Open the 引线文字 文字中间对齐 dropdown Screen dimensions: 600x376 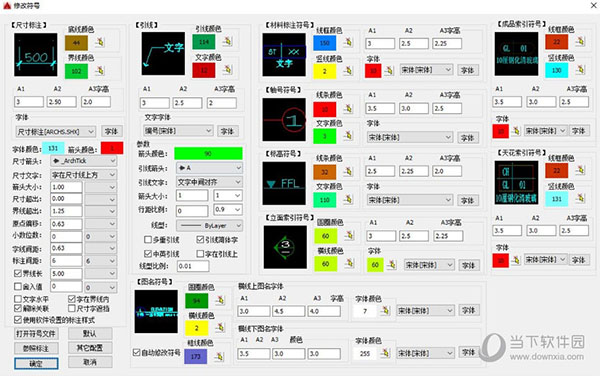pyautogui.click(x=209, y=182)
